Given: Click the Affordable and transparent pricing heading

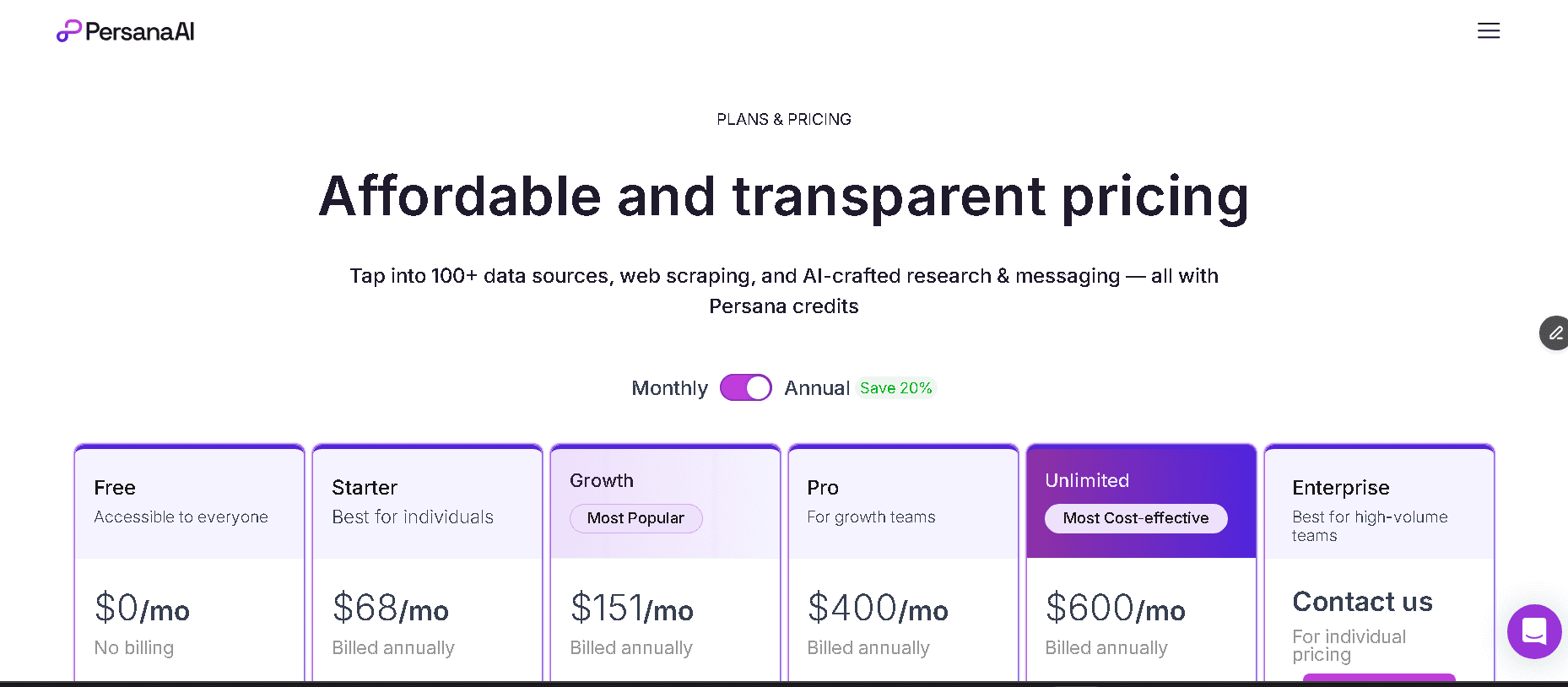Looking at the screenshot, I should [783, 197].
